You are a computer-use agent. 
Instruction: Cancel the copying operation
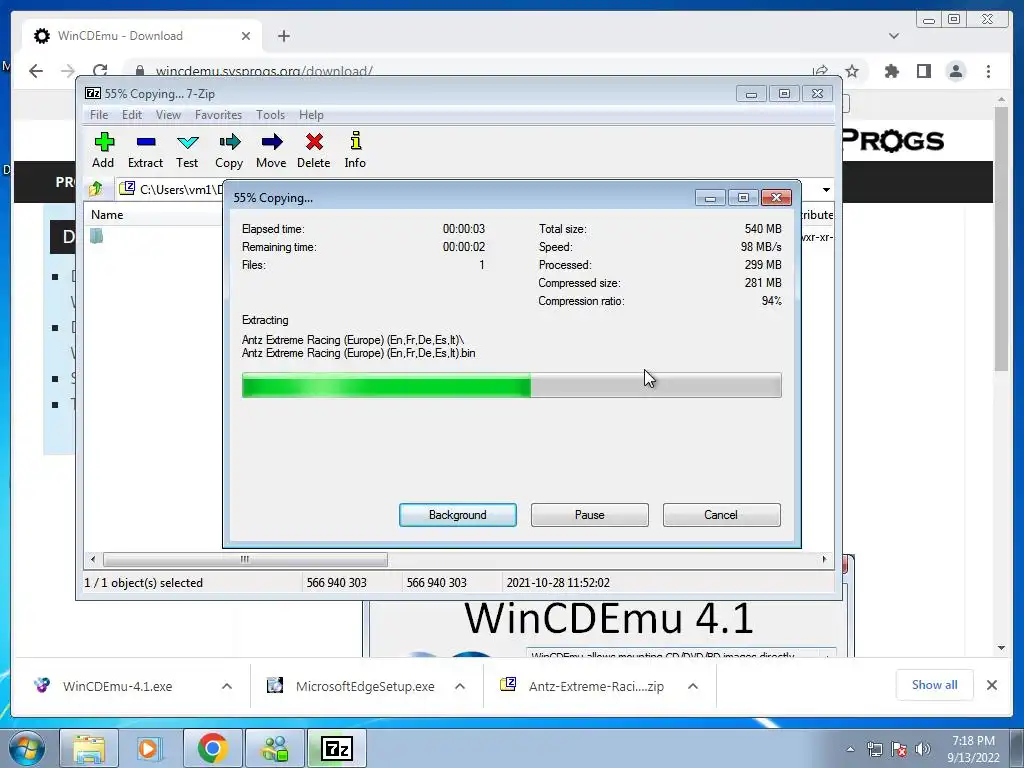[x=721, y=515]
